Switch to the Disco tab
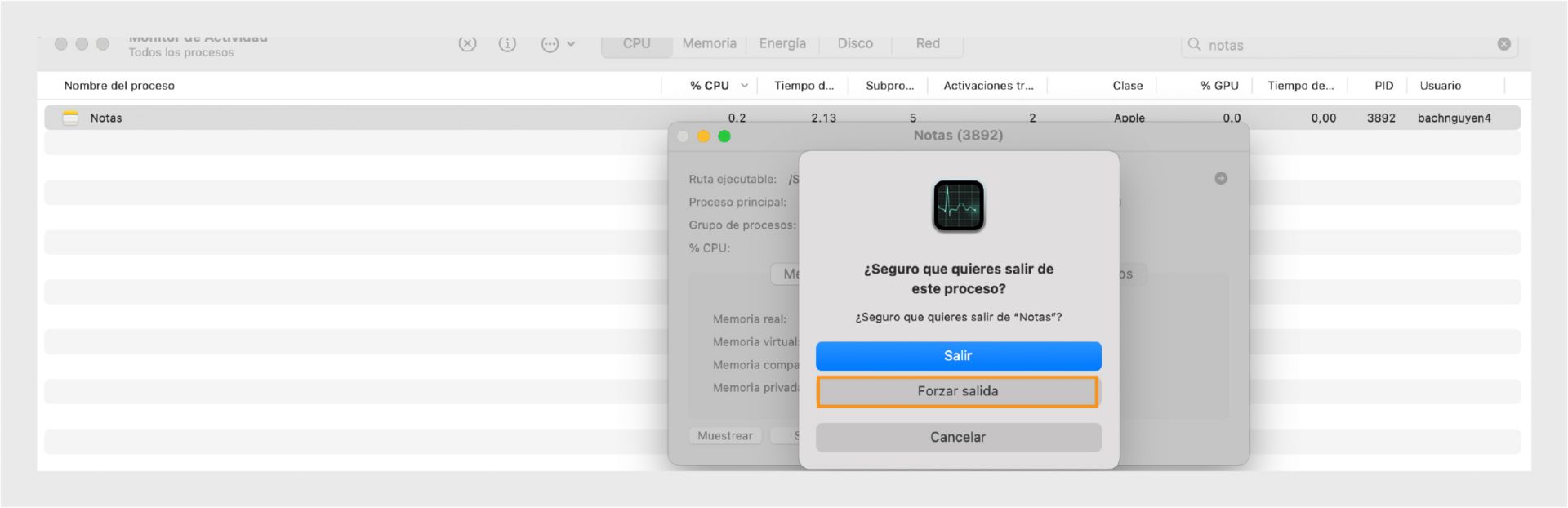The image size is (1568, 508). click(x=855, y=44)
